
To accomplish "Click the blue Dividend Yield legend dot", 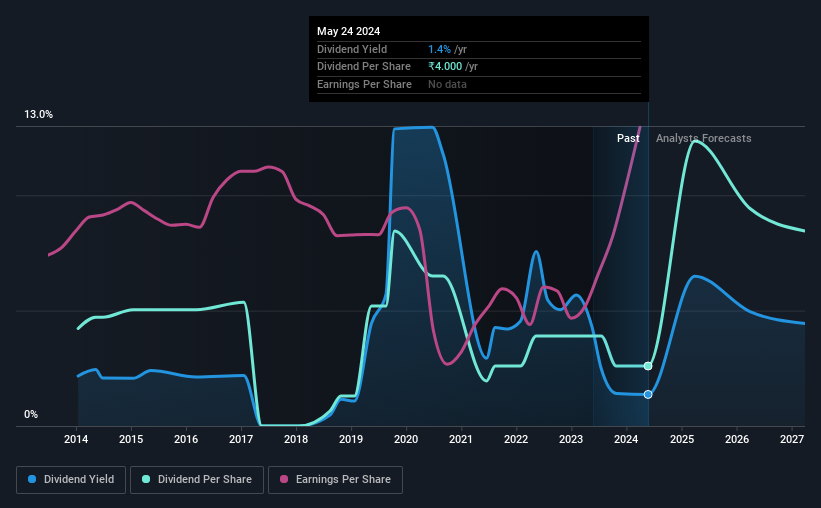I will tap(32, 479).
